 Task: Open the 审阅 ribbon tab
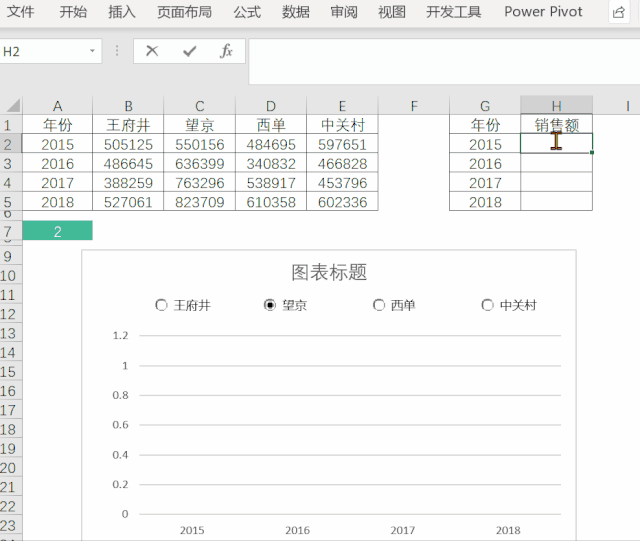click(344, 12)
